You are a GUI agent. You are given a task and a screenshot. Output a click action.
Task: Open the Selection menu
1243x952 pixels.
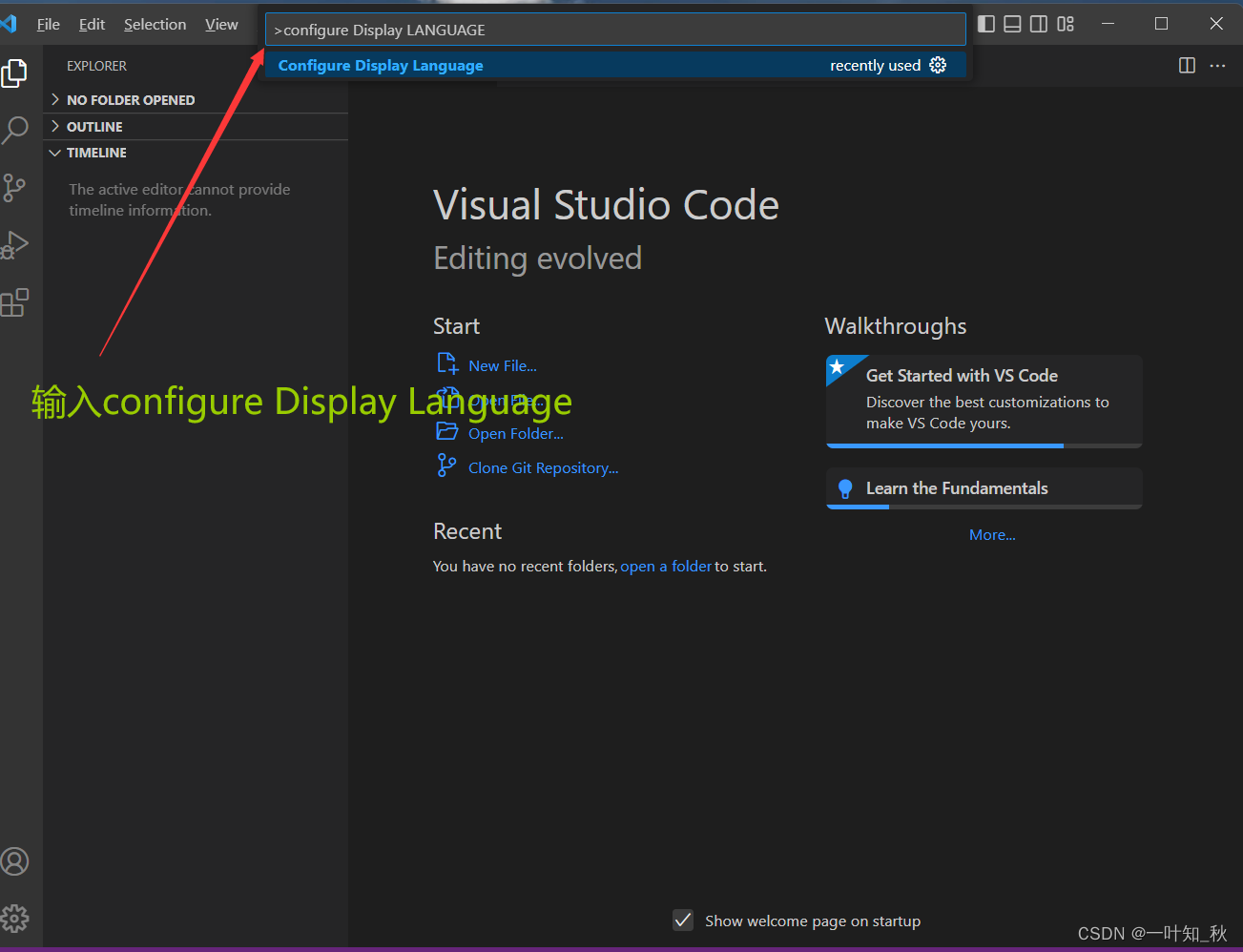point(155,24)
